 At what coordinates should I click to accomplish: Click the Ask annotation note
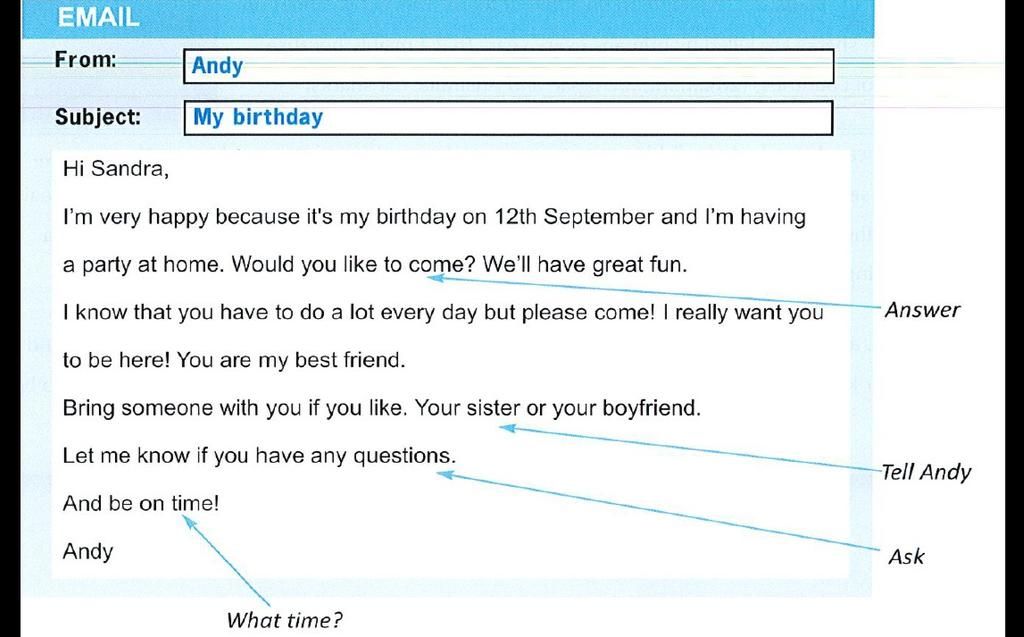click(906, 557)
